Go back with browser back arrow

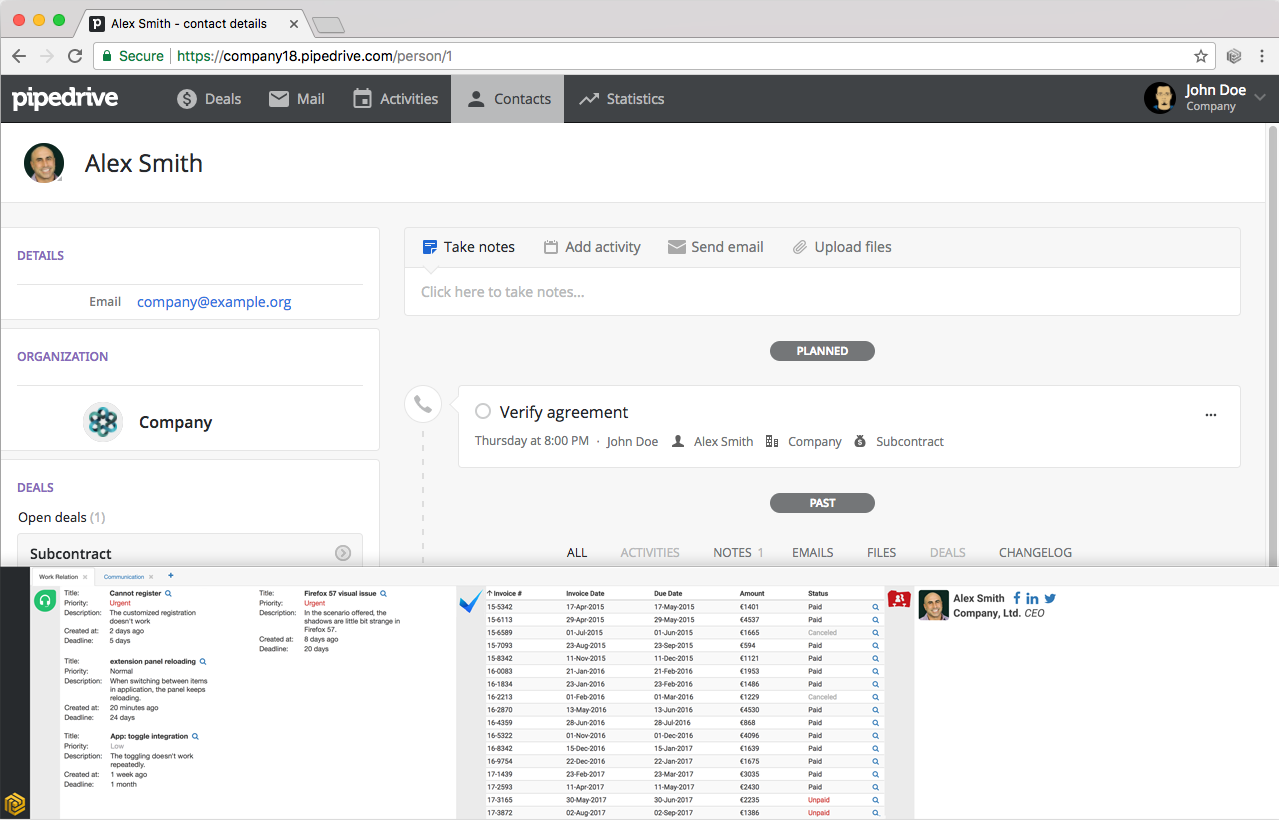(19, 56)
